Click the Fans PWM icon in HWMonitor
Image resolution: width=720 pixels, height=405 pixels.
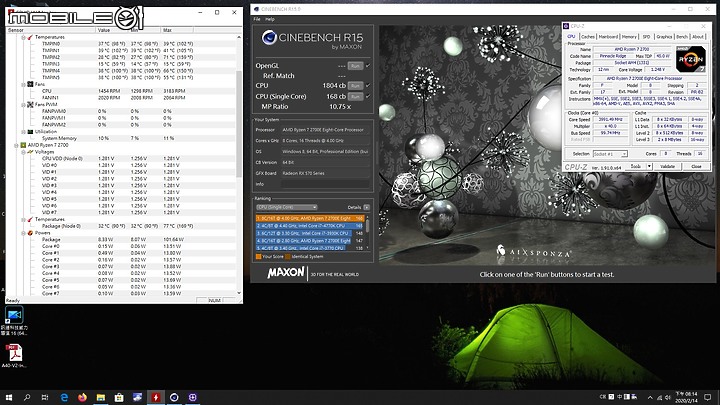(x=30, y=104)
